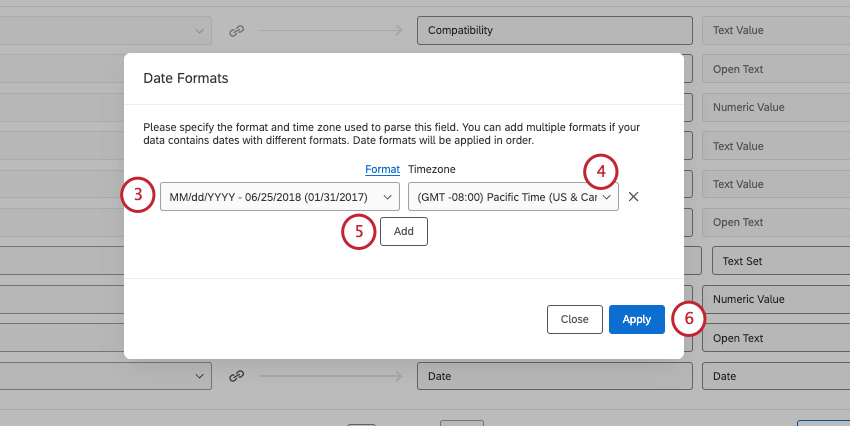Click link icon beside Date field
Viewport: 850px width, 426px height.
(x=237, y=376)
